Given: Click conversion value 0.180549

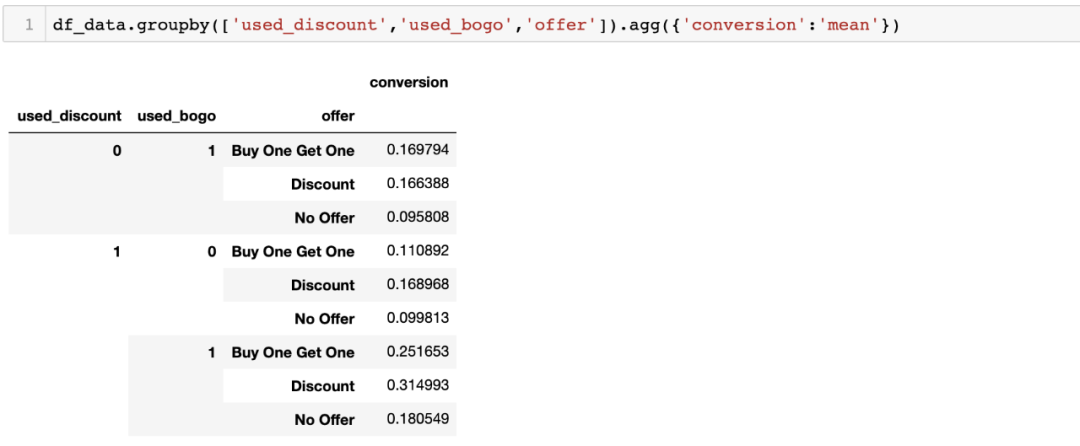Looking at the screenshot, I should [418, 420].
